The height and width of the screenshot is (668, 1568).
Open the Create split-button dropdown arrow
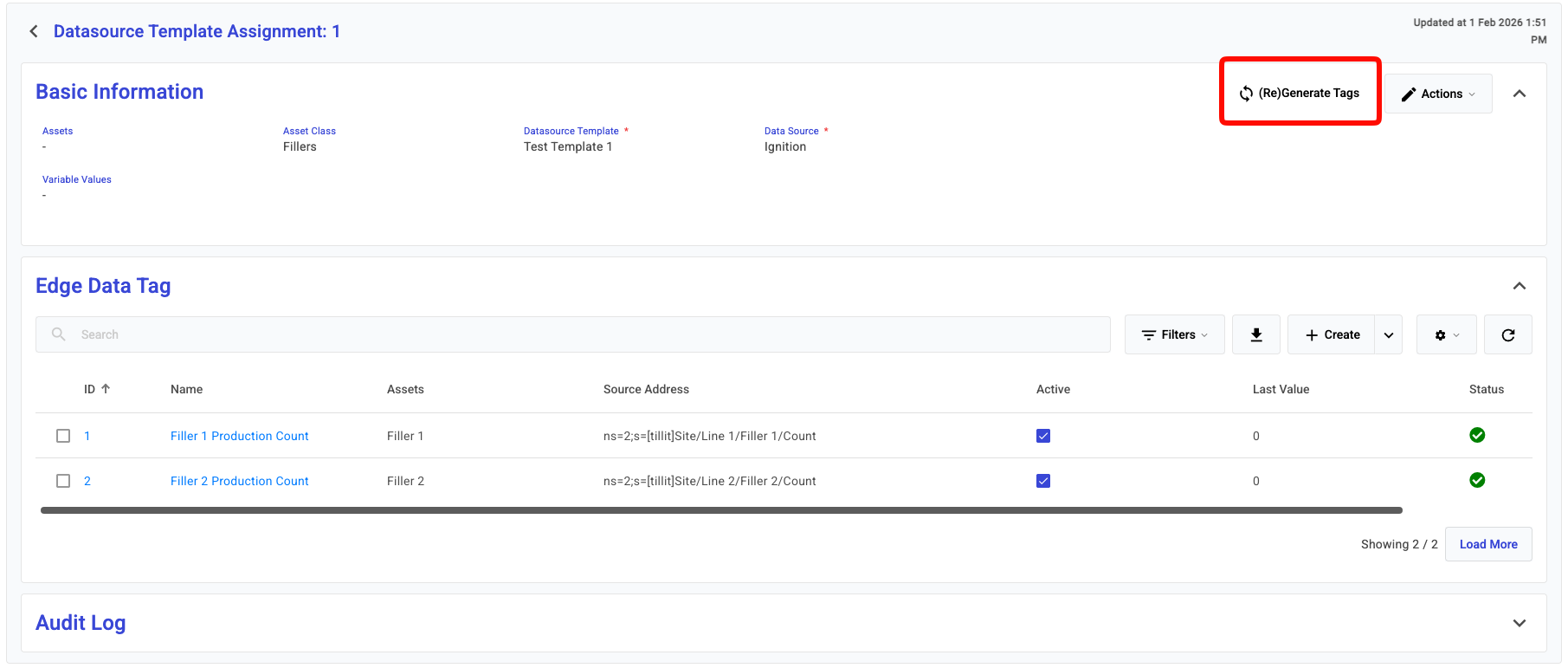tap(1389, 335)
